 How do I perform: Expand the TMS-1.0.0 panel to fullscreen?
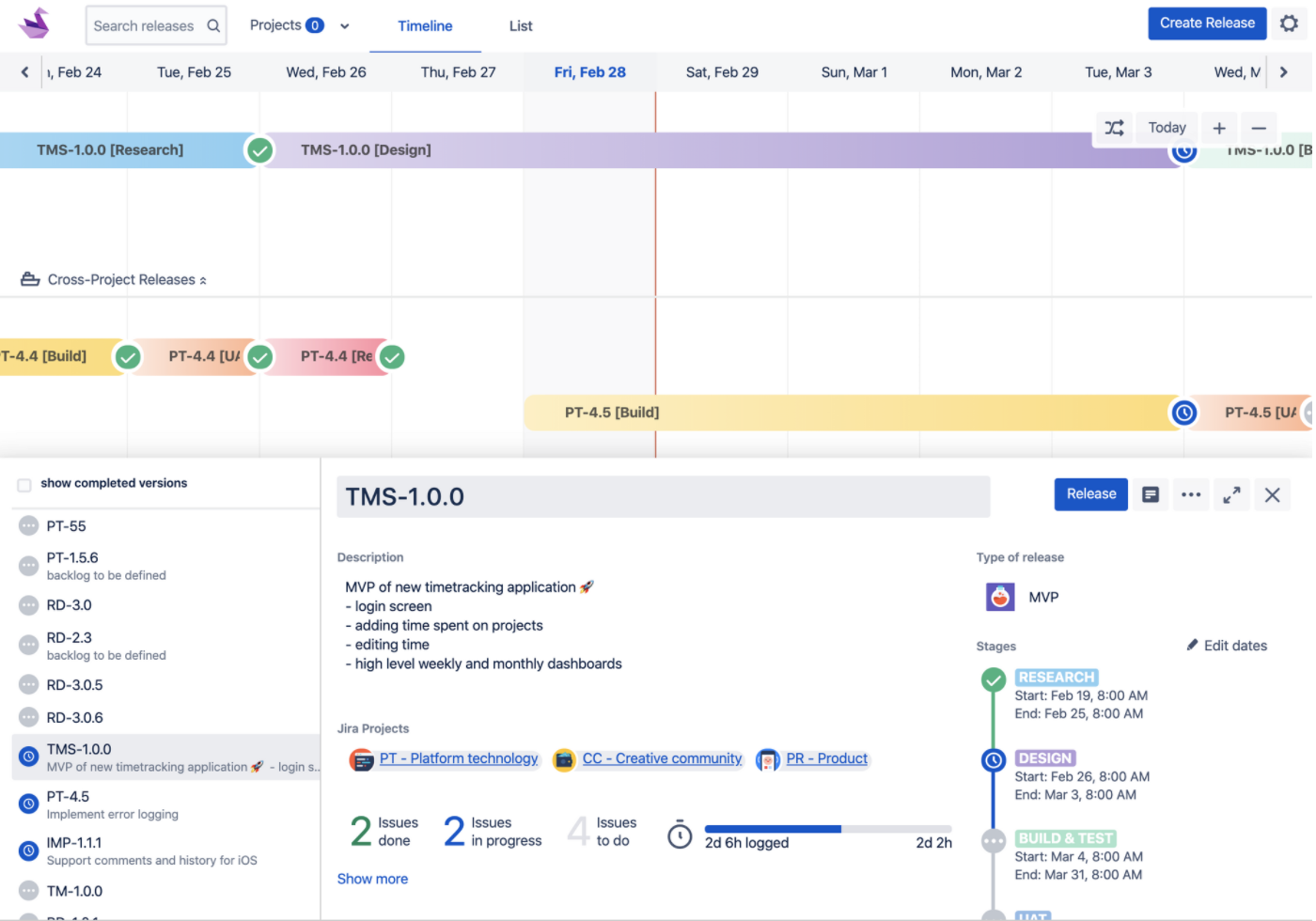(x=1231, y=493)
